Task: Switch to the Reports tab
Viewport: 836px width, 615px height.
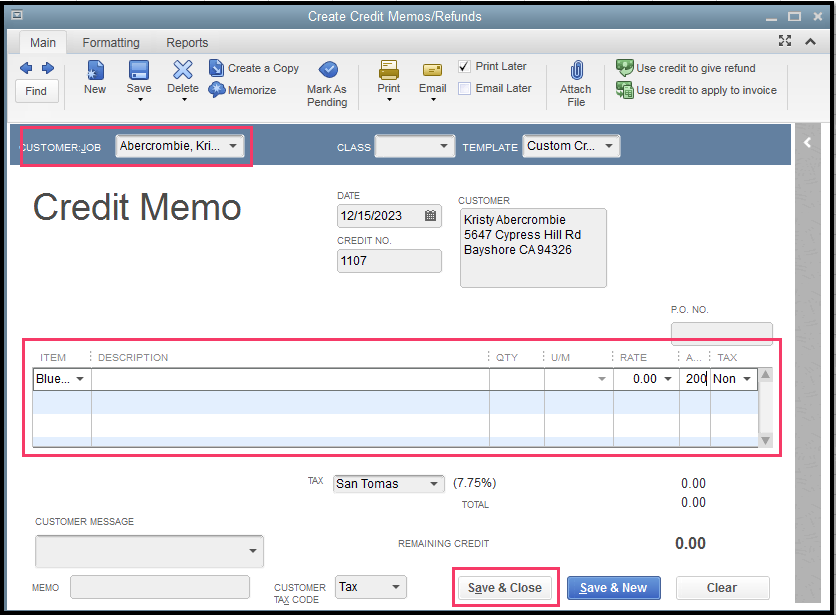Action: pos(187,43)
